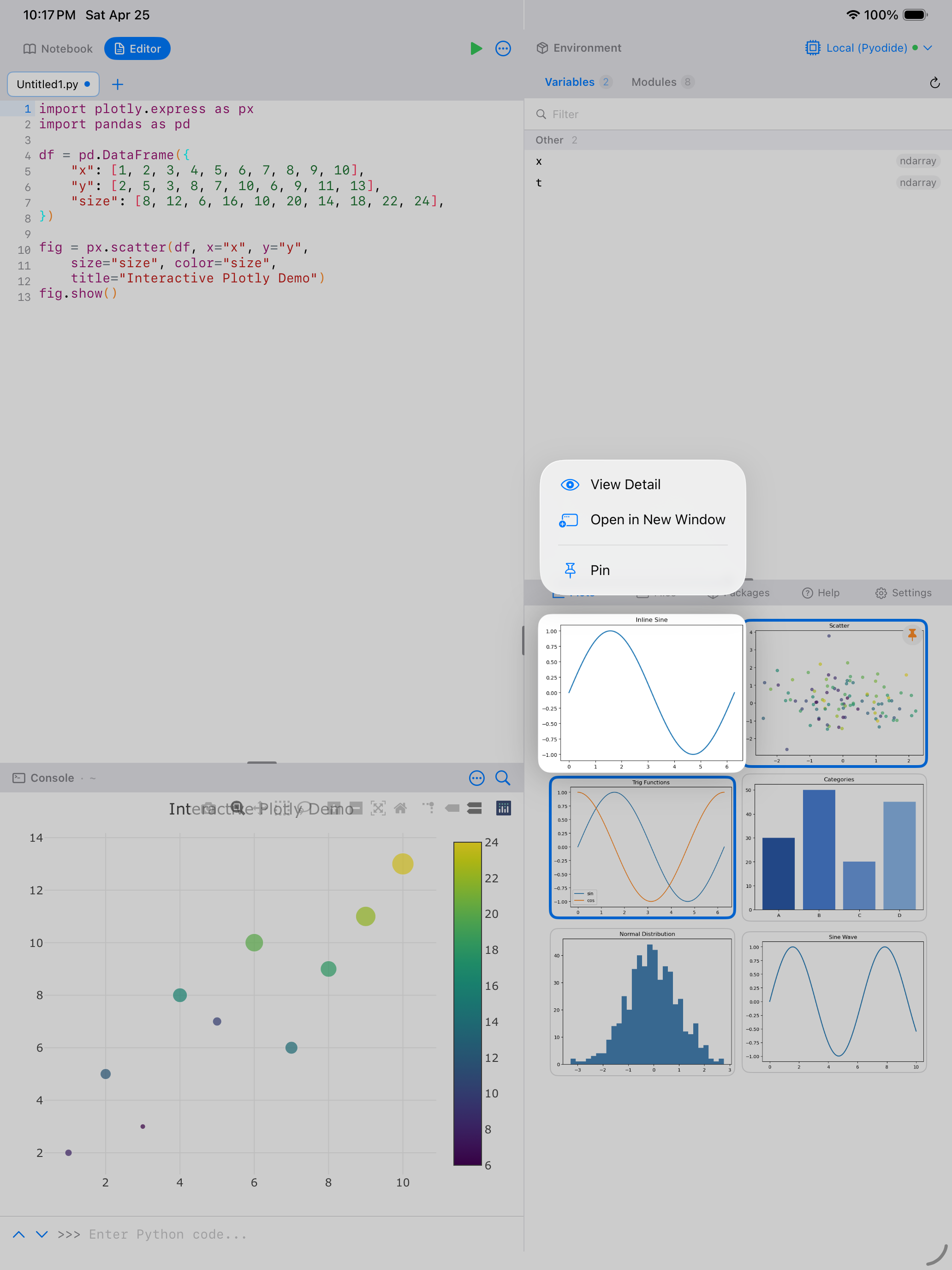Select variable t row
The width and height of the screenshot is (952, 1270).
pos(738,183)
